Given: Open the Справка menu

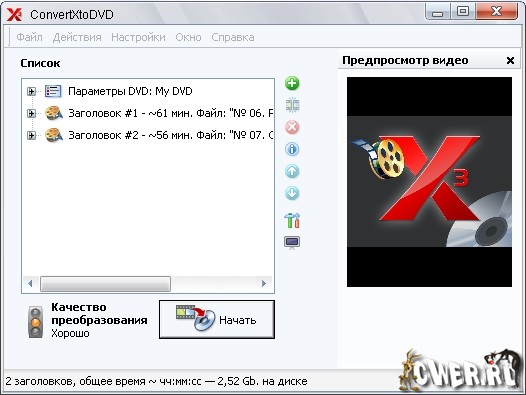Looking at the screenshot, I should point(233,37).
